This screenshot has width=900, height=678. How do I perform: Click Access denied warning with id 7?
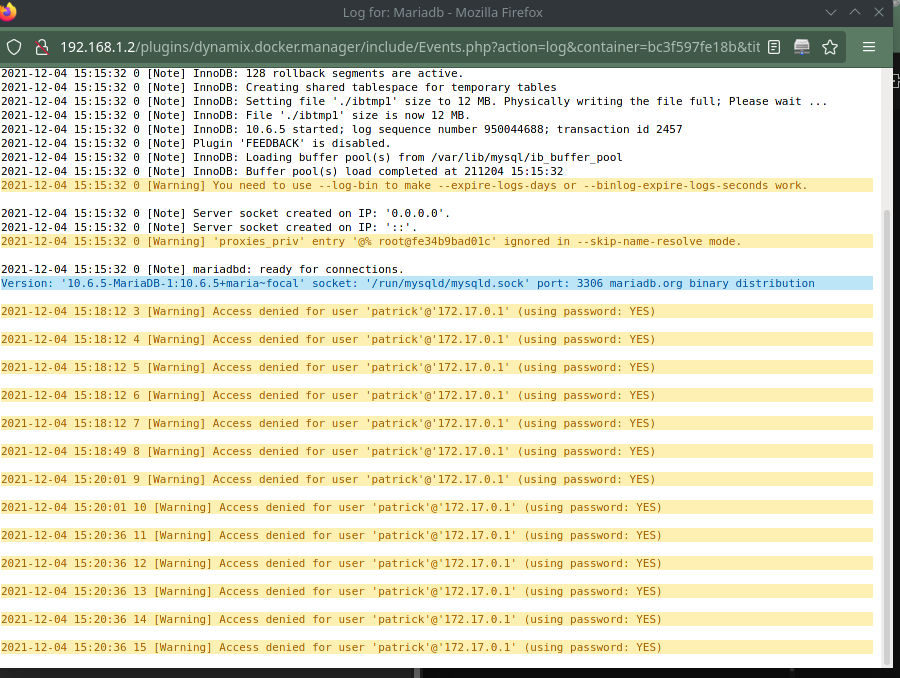(x=436, y=423)
